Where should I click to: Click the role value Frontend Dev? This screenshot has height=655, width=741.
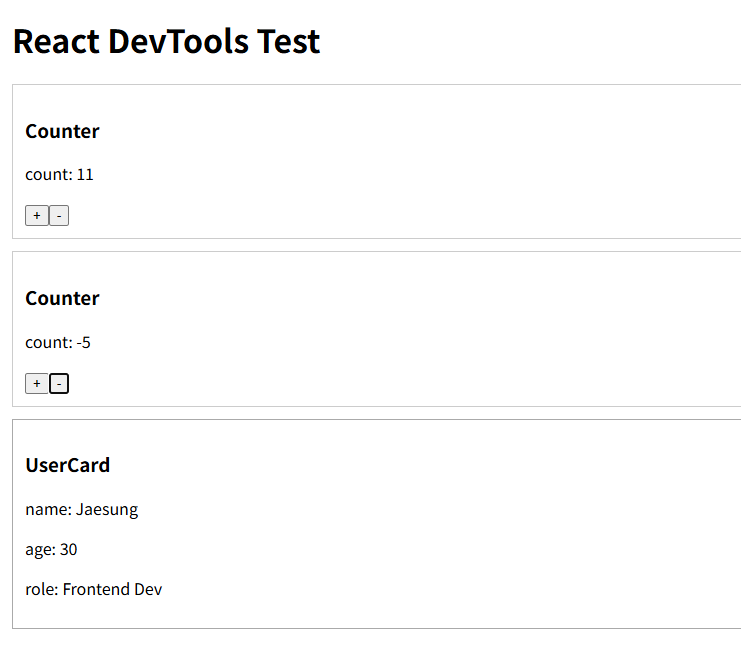(x=112, y=590)
